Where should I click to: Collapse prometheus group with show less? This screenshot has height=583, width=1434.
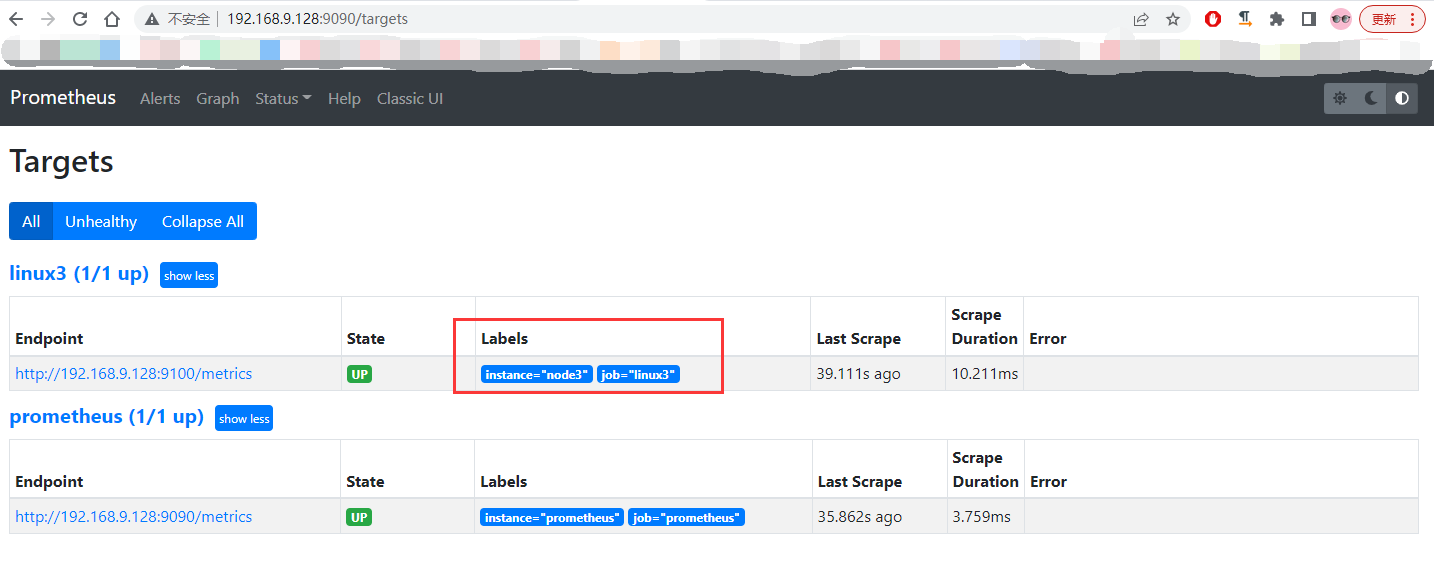(x=244, y=418)
